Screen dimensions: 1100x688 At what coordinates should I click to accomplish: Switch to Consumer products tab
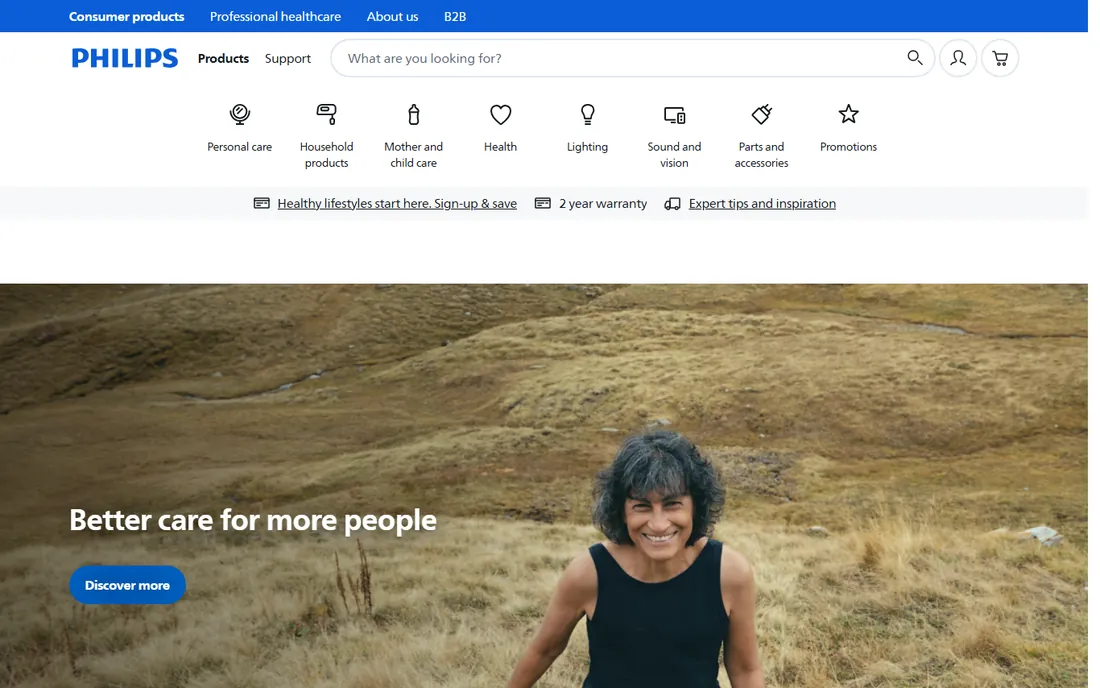coord(126,16)
